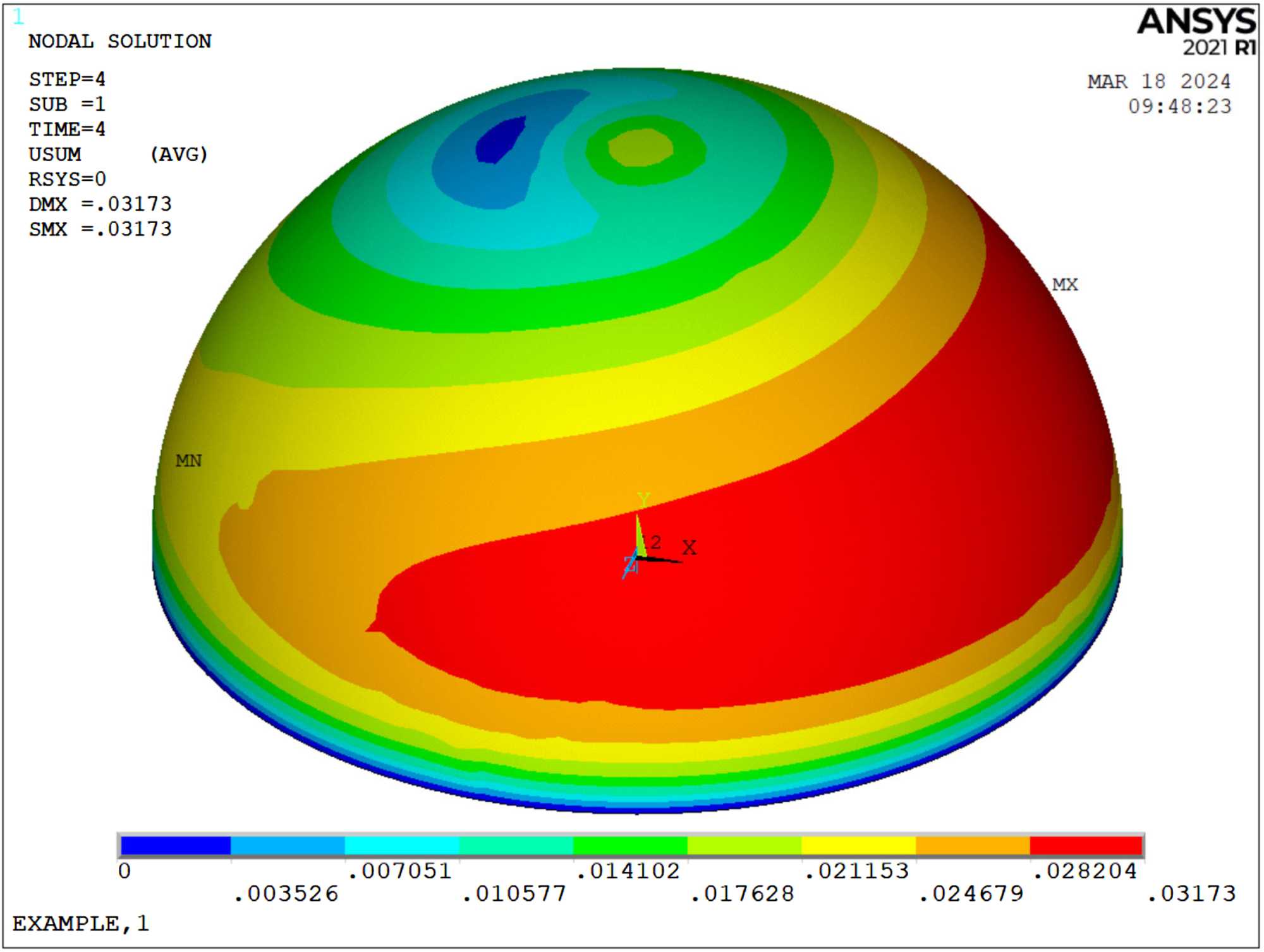1264x952 pixels.
Task: Click the Y axis label on triad
Action: (x=643, y=500)
